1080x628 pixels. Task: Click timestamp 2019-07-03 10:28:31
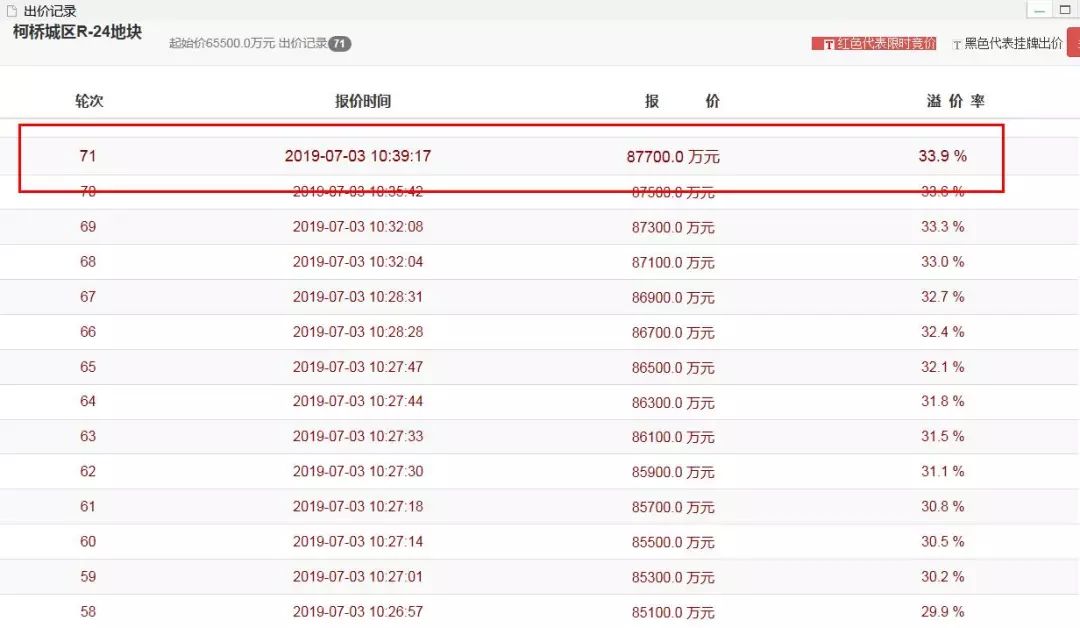coord(358,297)
